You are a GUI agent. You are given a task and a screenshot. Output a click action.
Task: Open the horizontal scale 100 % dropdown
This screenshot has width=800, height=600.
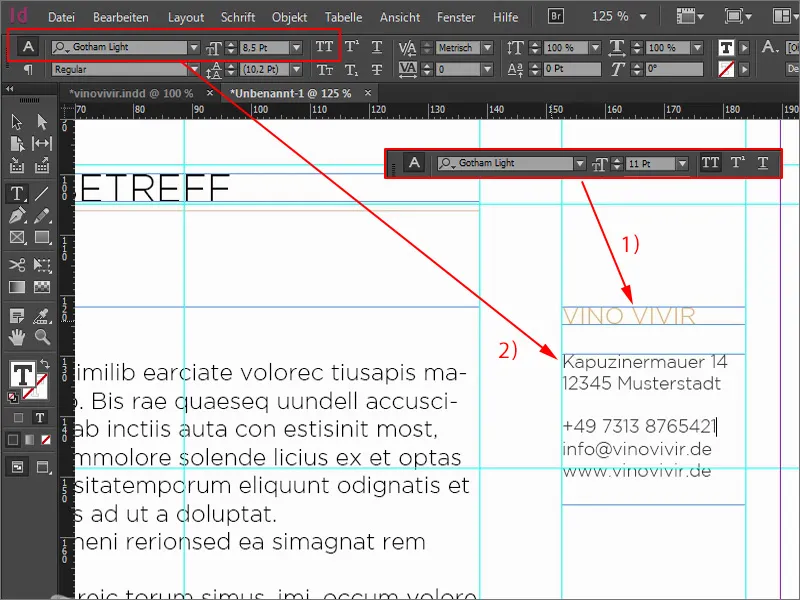click(x=697, y=47)
